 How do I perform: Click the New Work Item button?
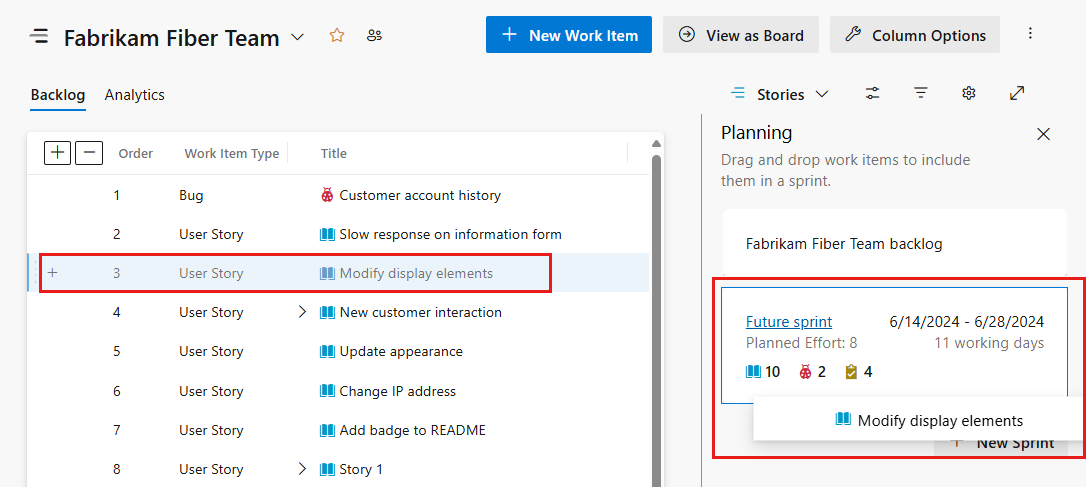click(569, 35)
